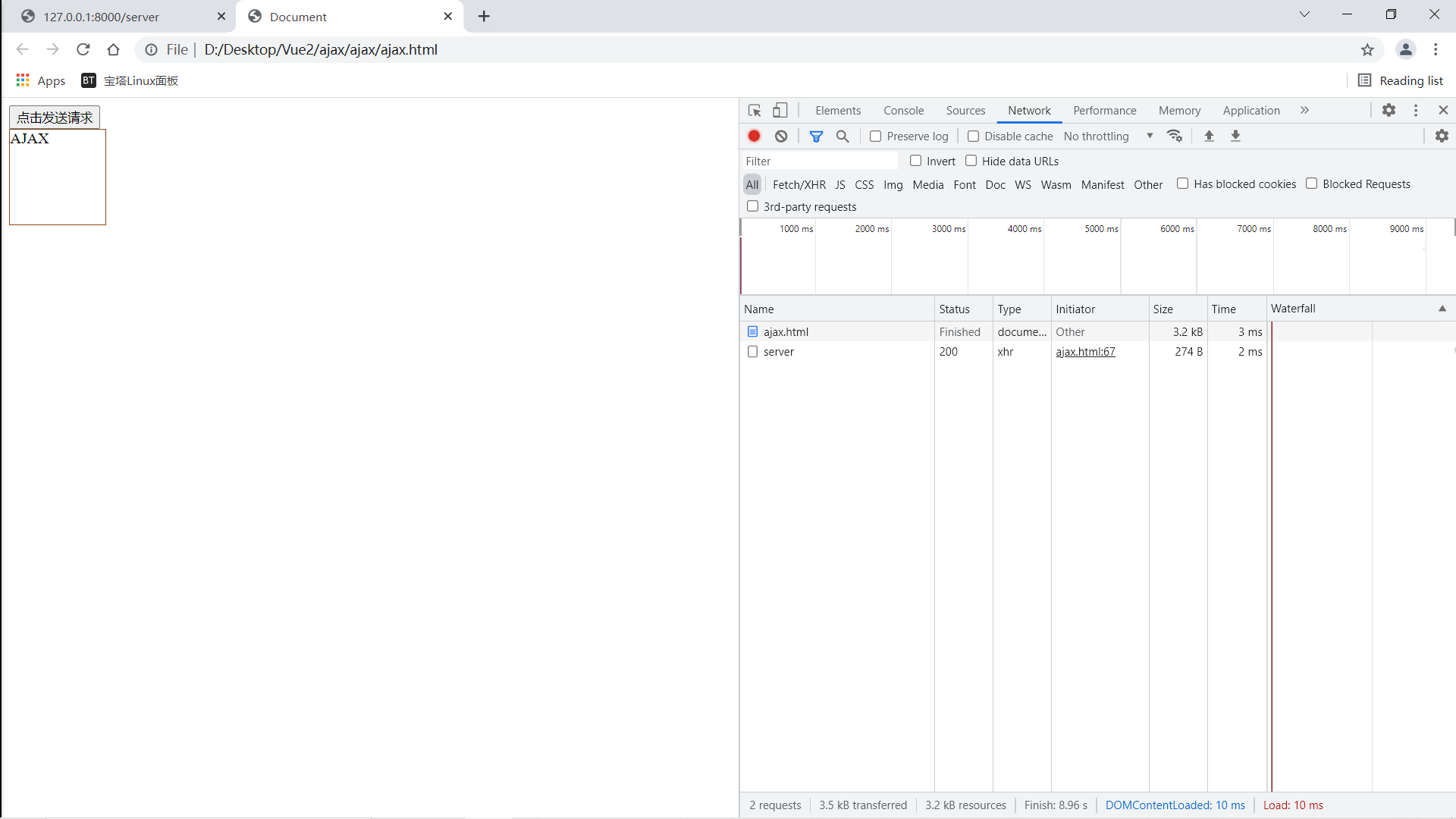Enable the Preserve log checkbox
The image size is (1456, 819).
coord(876,136)
